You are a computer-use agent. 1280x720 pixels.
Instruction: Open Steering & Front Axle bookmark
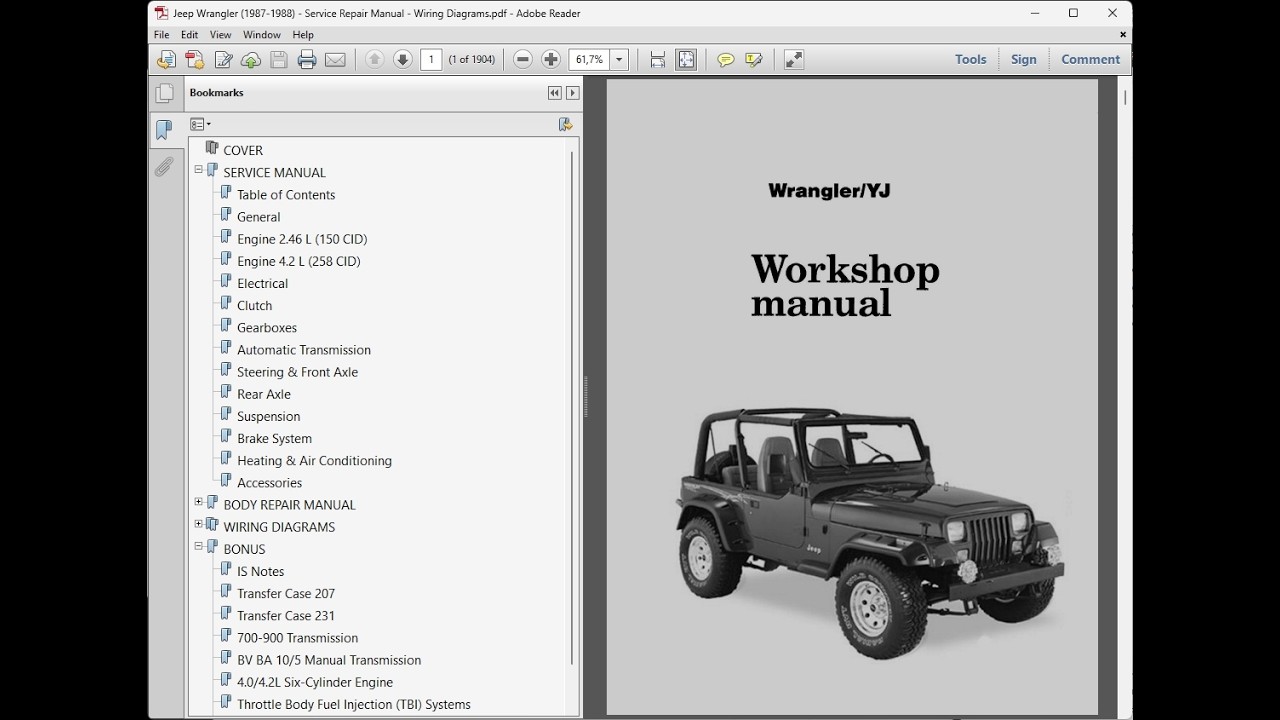pos(297,372)
